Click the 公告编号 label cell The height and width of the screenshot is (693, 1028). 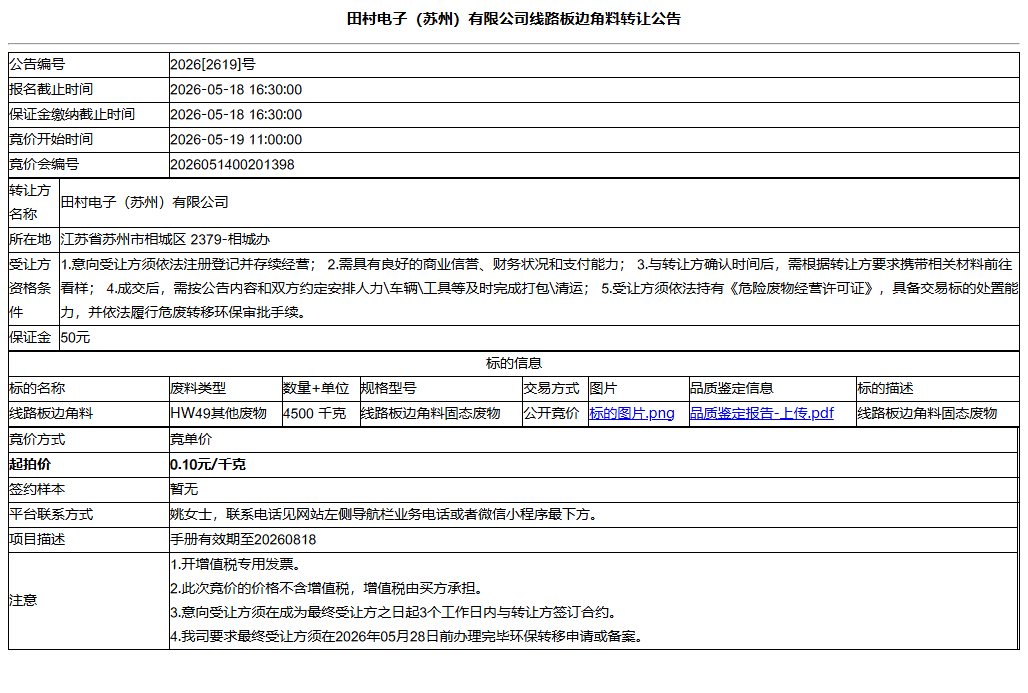tap(89, 65)
